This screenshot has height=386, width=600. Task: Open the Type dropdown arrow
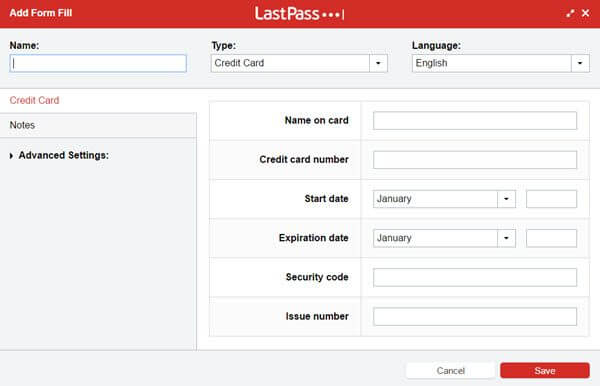pyautogui.click(x=378, y=63)
